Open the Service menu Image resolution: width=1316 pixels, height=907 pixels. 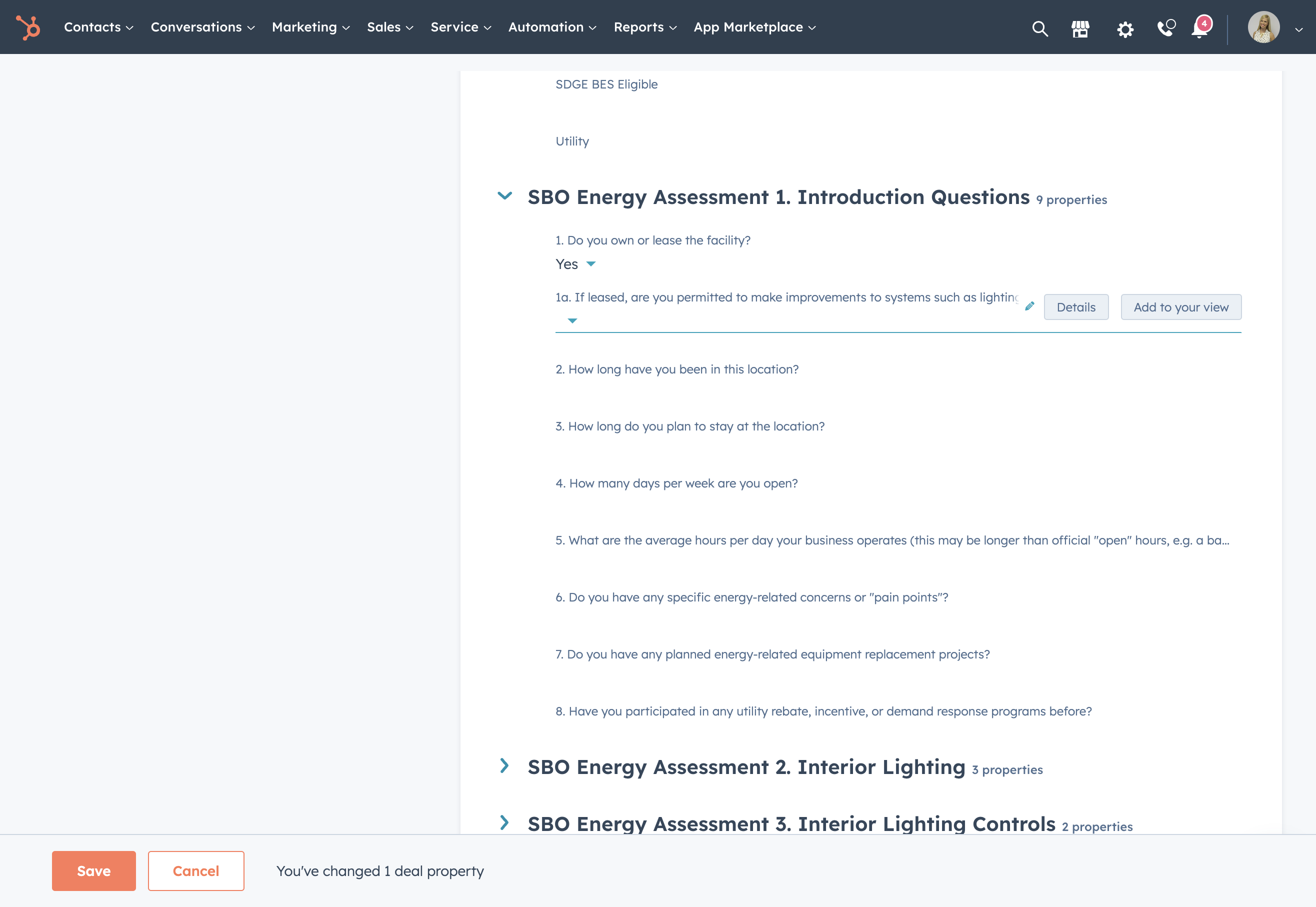point(461,27)
